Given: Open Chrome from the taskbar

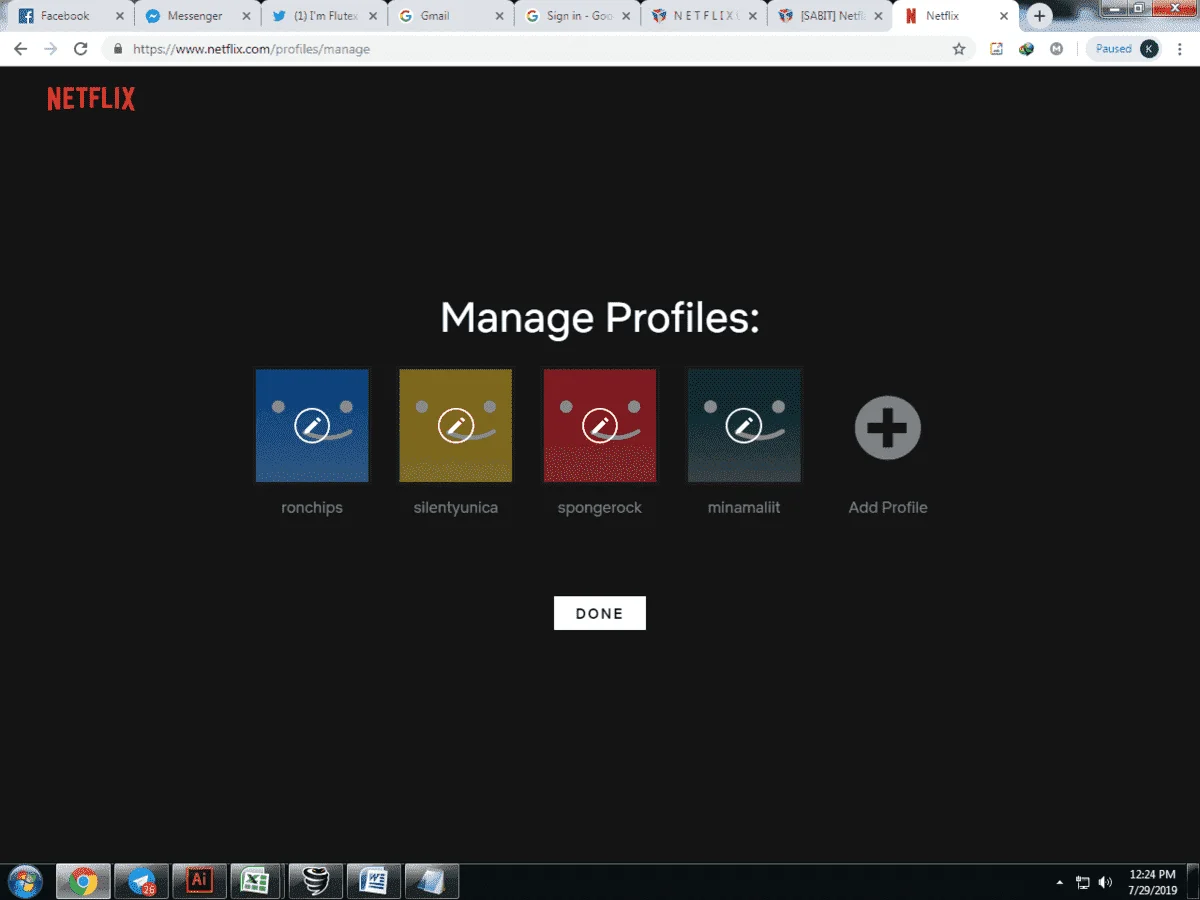Looking at the screenshot, I should (83, 881).
